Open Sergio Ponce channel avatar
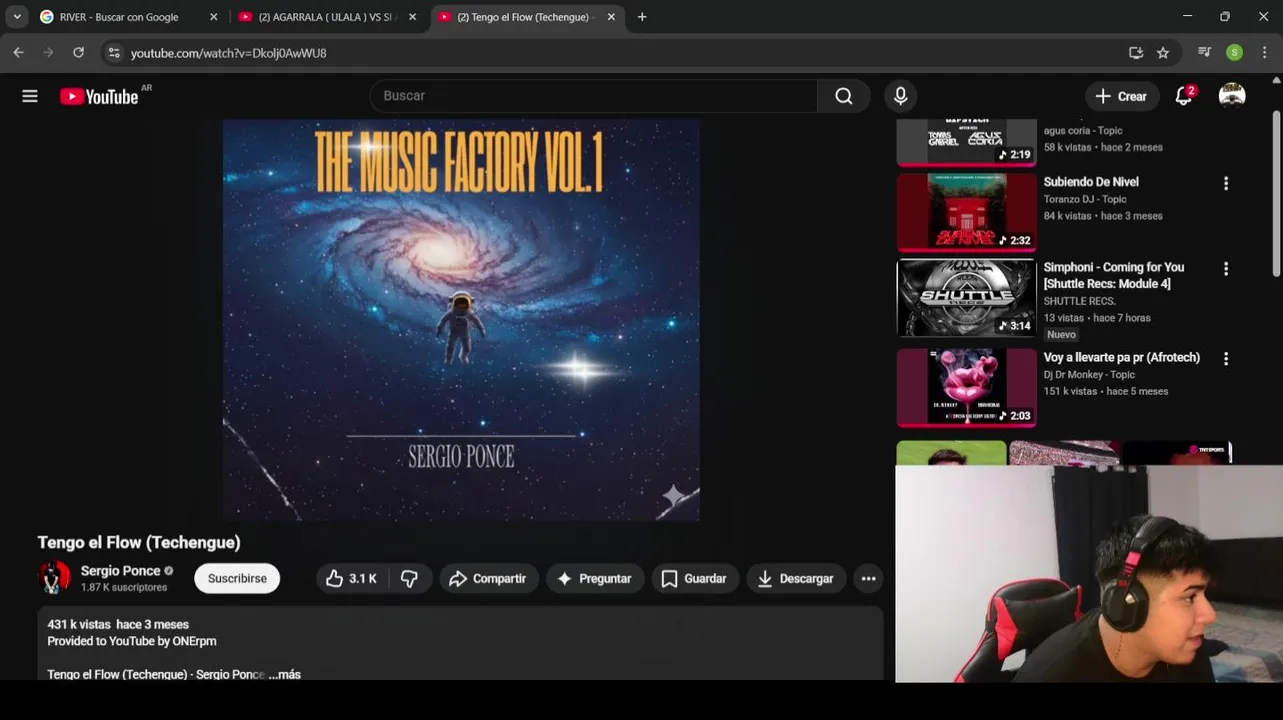 coord(54,578)
